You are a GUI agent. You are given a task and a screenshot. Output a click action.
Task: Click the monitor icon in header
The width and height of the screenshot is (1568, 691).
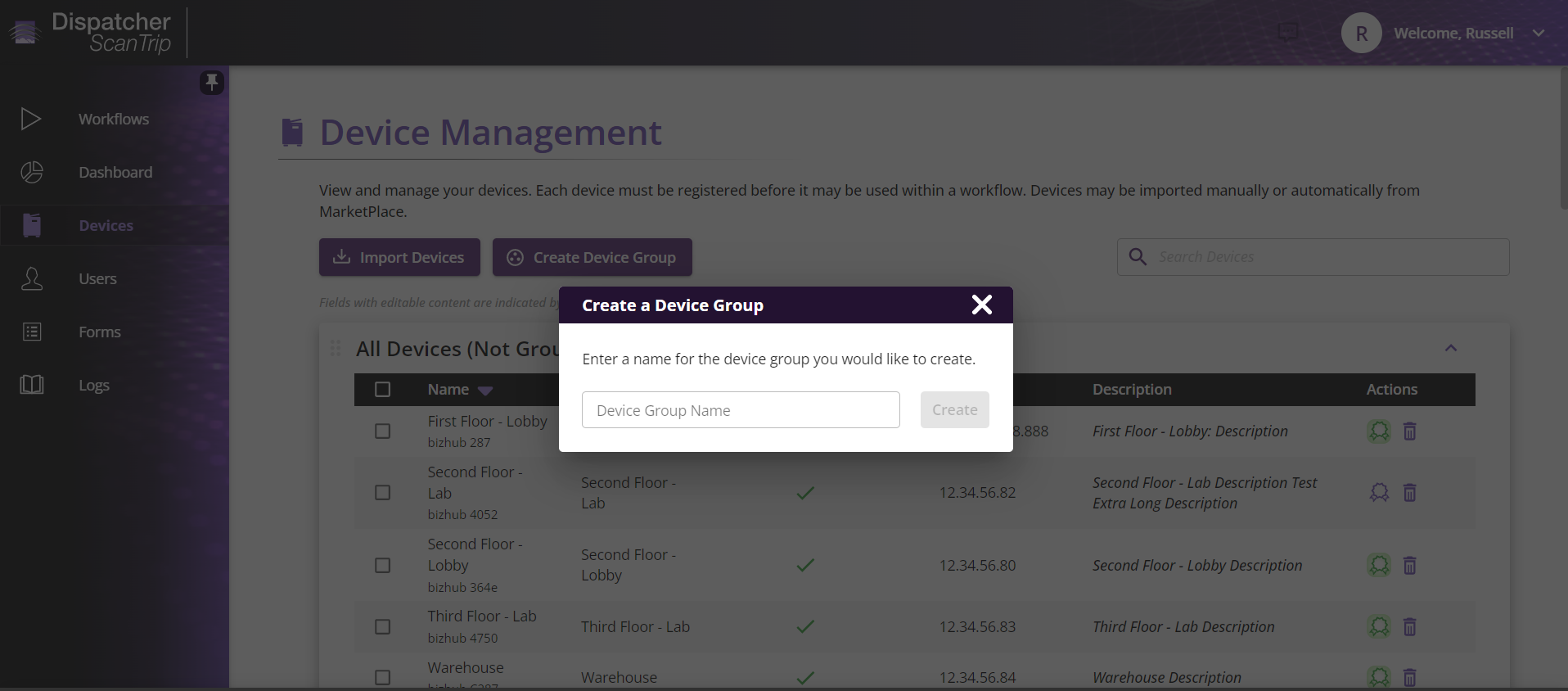[x=1288, y=33]
